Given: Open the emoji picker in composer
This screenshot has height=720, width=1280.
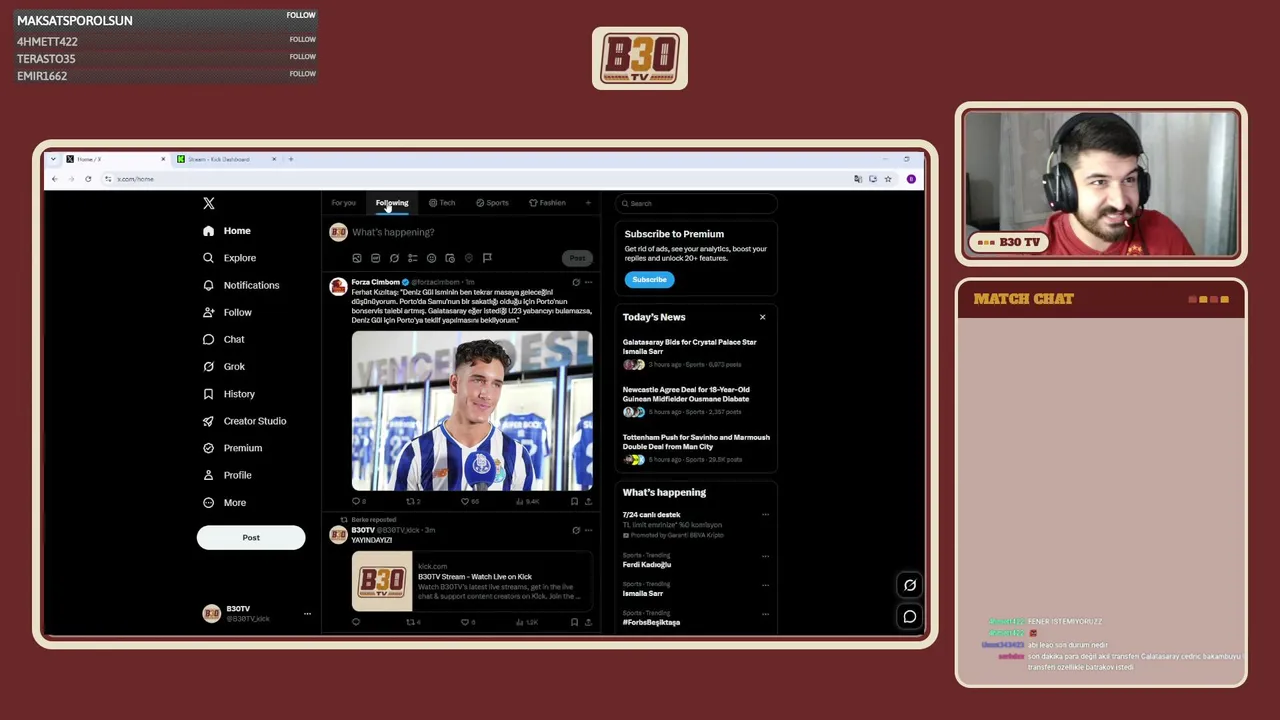Looking at the screenshot, I should click(x=431, y=258).
